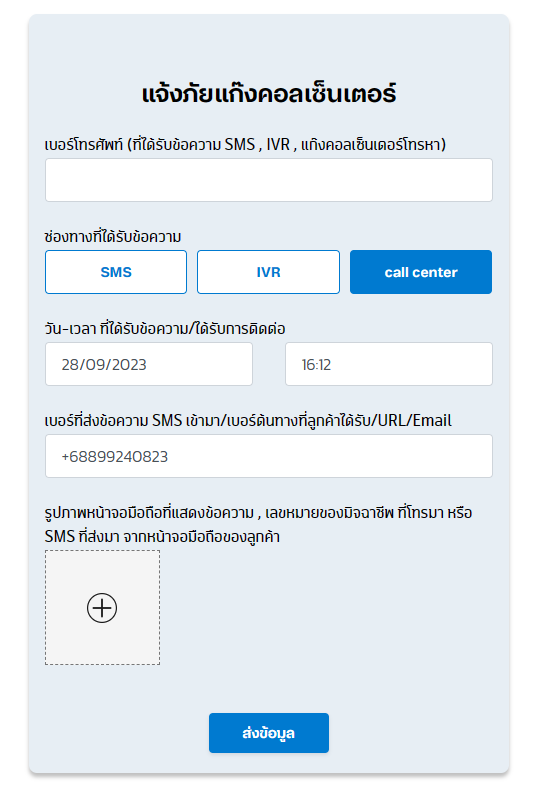Choose the IVR channel option
Image resolution: width=540 pixels, height=809 pixels.
click(268, 272)
